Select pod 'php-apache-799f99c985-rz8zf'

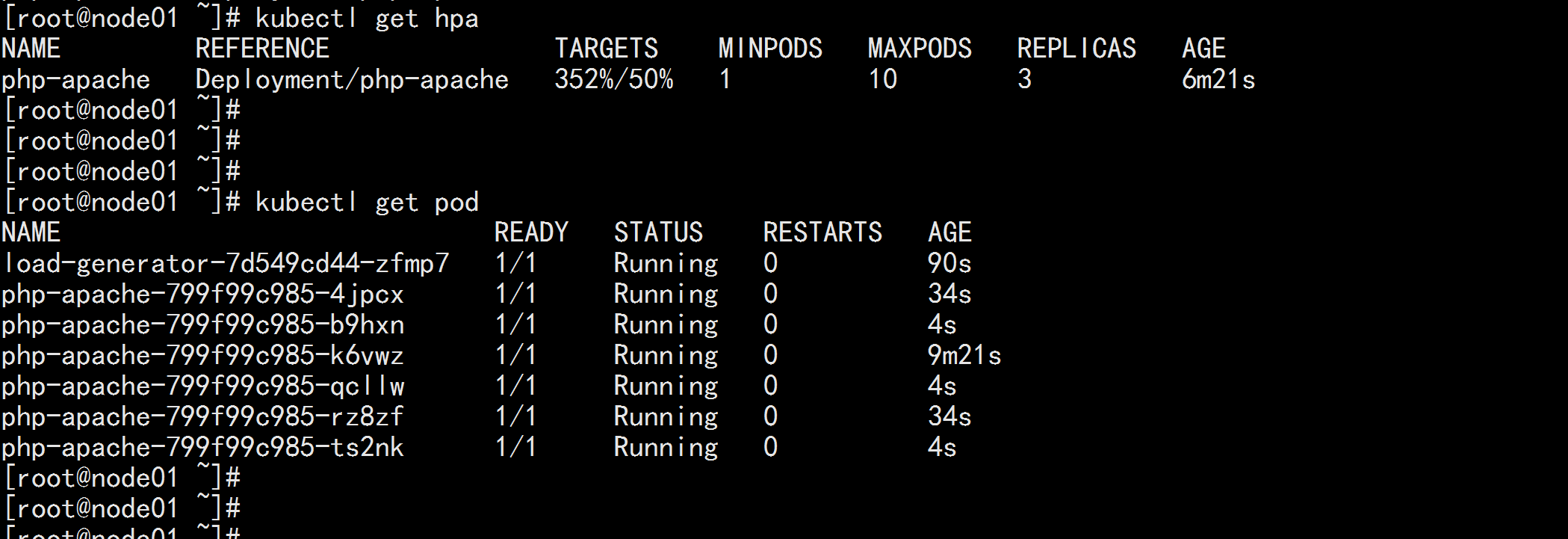(202, 416)
